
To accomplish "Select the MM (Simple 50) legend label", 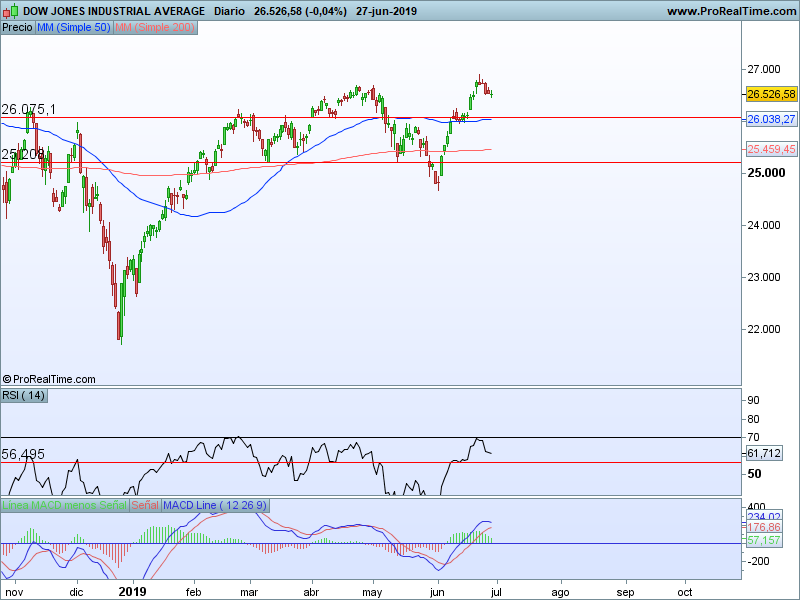I will coord(73,28).
